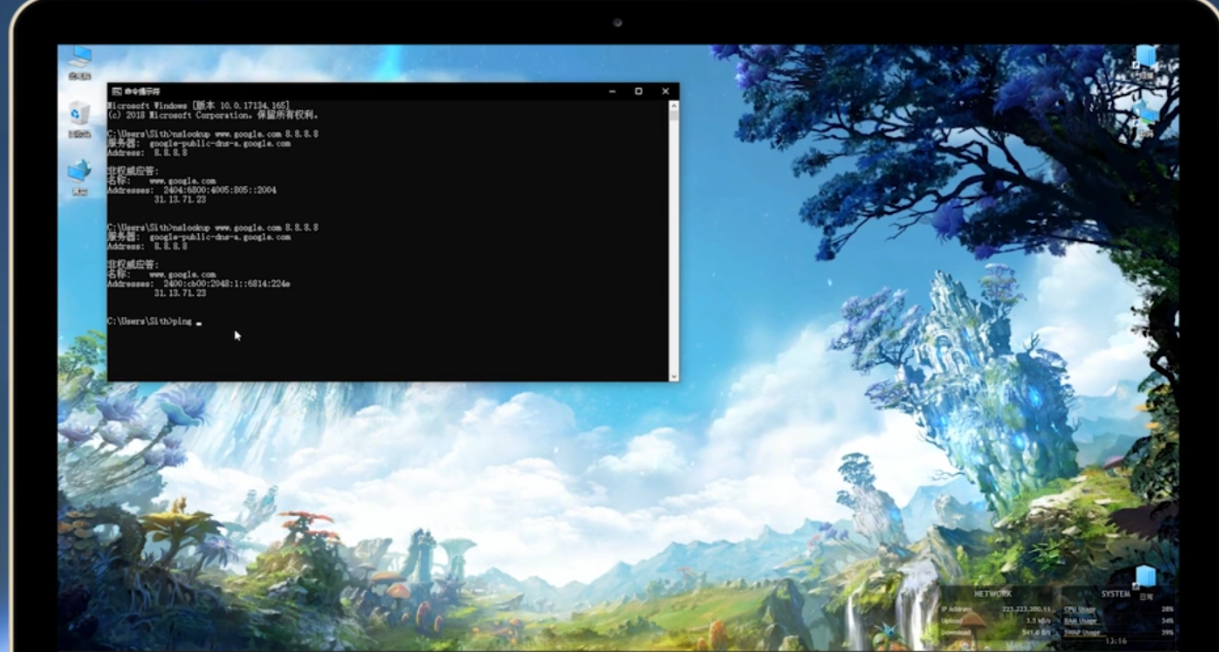The width and height of the screenshot is (1219, 652).
Task: Close the Command Prompt window
Action: 665,91
